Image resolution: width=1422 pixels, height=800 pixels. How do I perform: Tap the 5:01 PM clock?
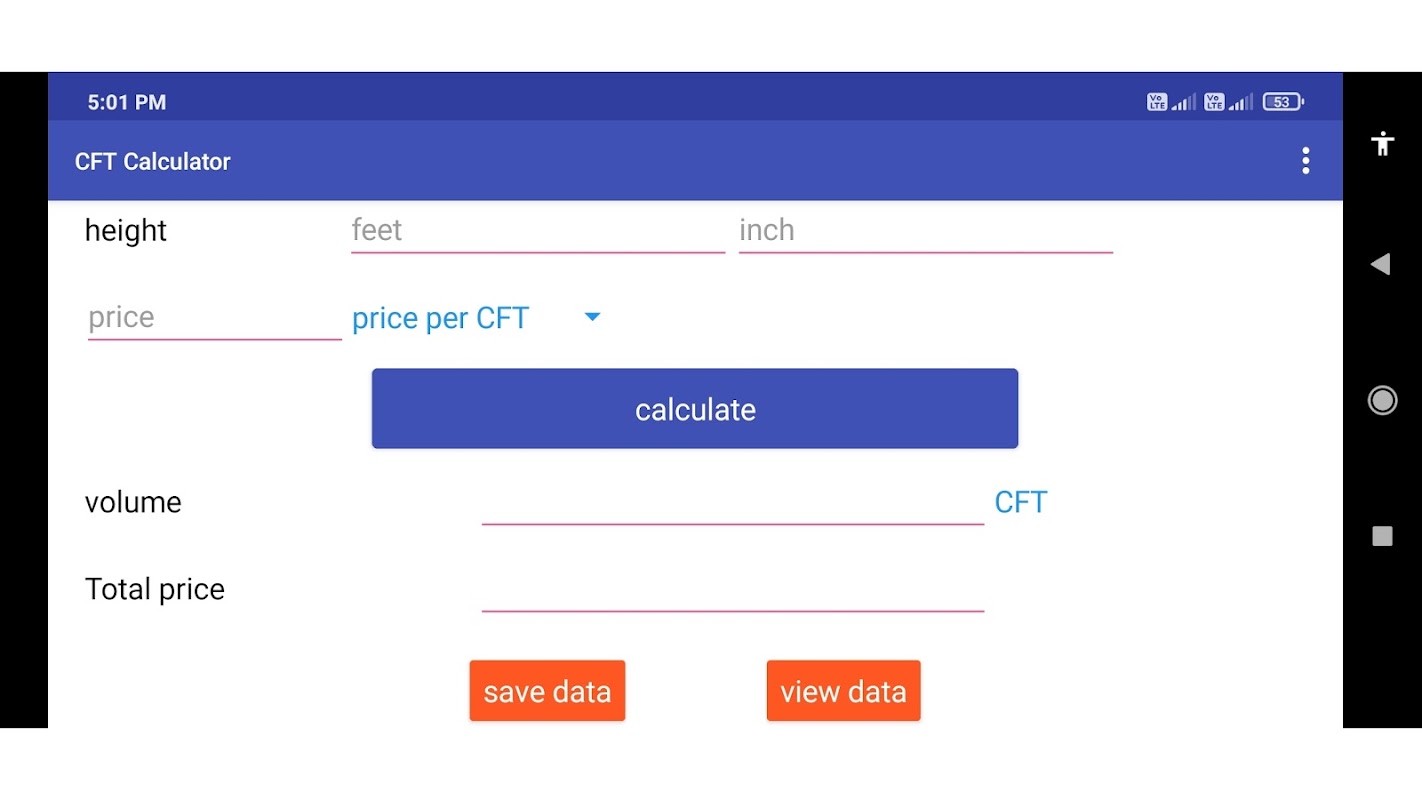pyautogui.click(x=127, y=102)
